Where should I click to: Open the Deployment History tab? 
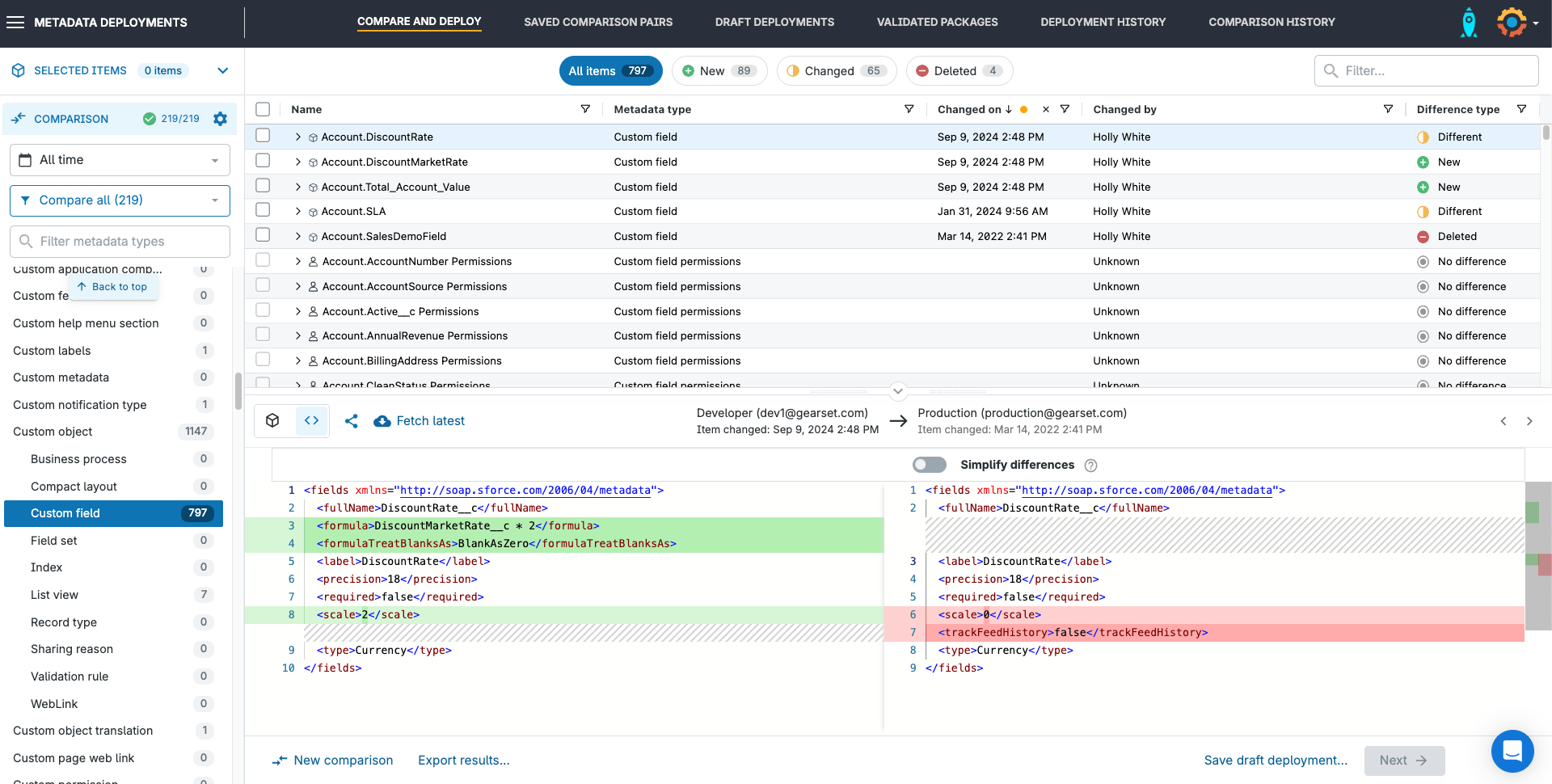point(1103,23)
